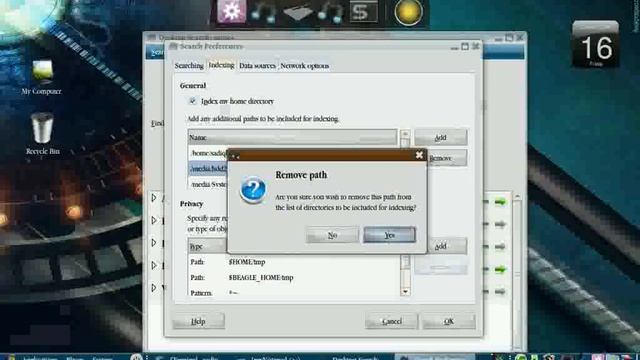Click the Type column header in the Privacy list
The height and width of the screenshot is (360, 640).
tap(208, 247)
